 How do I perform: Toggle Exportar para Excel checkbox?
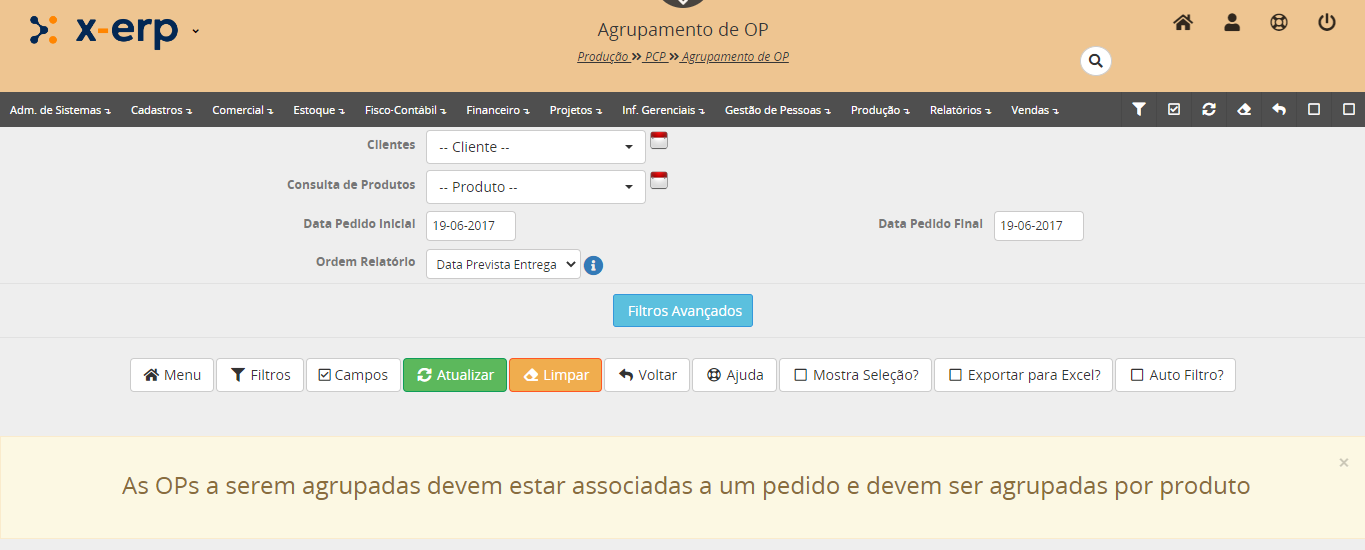tap(955, 375)
